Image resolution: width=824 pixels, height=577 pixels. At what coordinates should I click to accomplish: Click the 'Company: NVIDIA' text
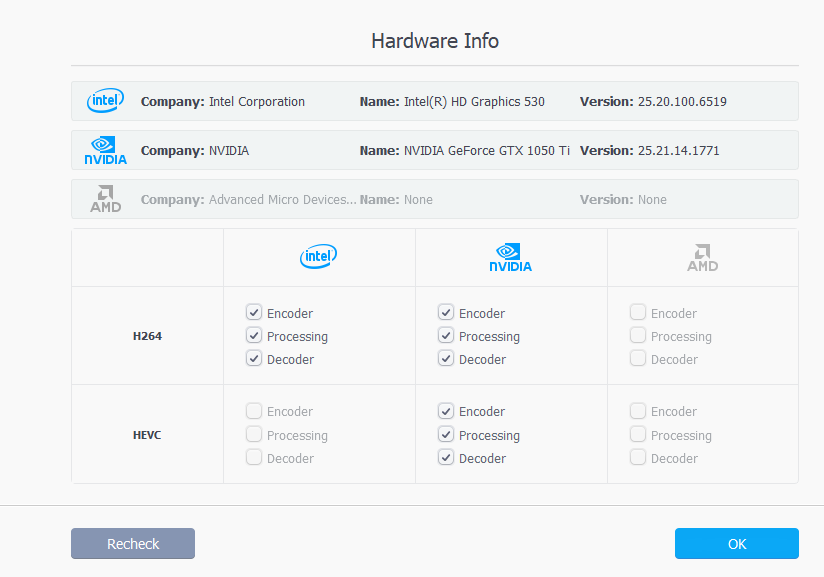195,150
